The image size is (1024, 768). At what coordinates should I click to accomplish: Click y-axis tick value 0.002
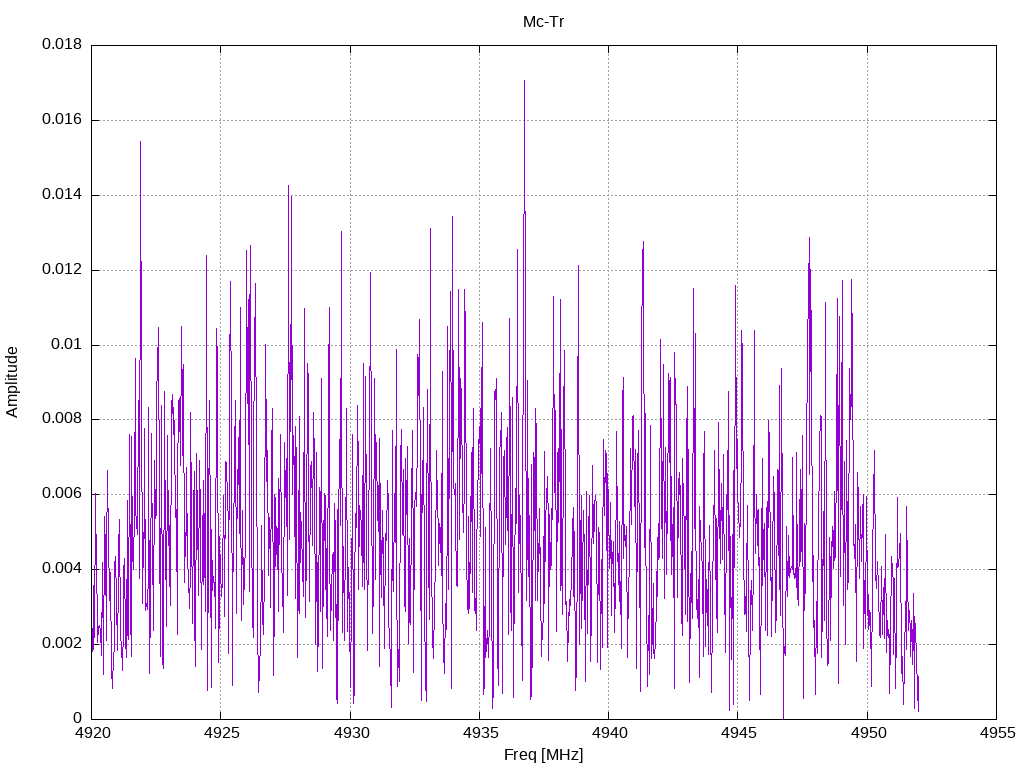click(x=62, y=643)
